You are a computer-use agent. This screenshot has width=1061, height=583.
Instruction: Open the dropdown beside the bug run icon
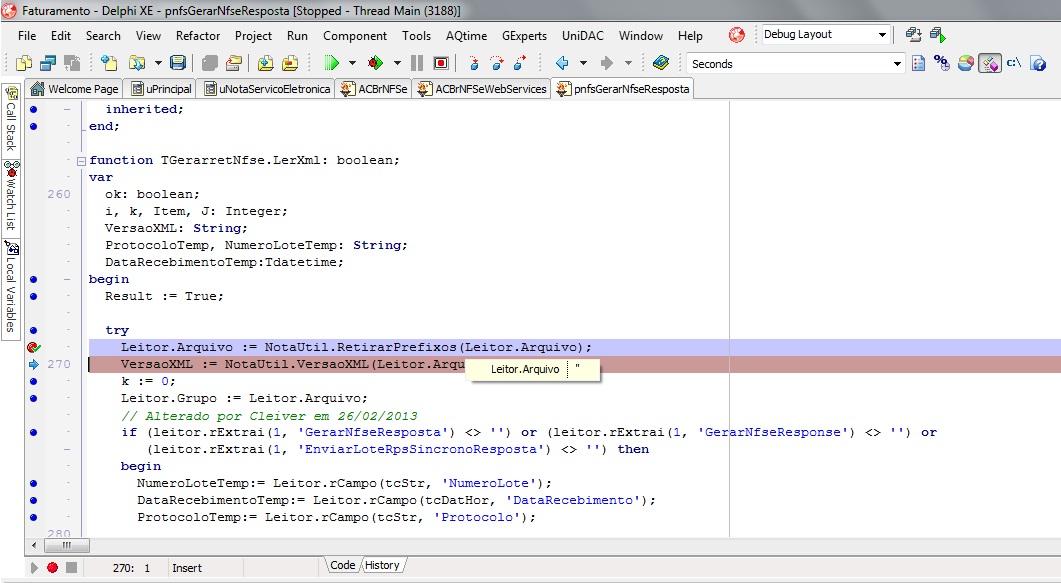pyautogui.click(x=397, y=63)
